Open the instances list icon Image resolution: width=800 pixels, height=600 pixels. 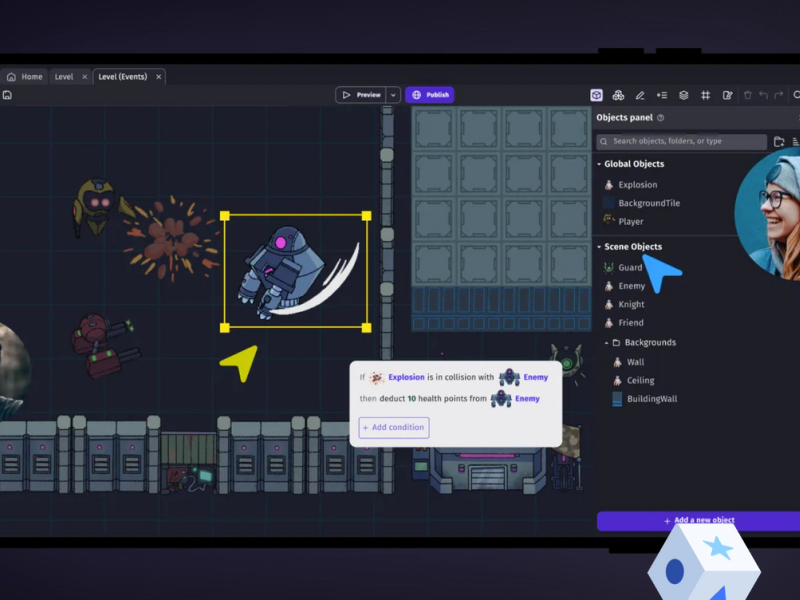pyautogui.click(x=662, y=95)
